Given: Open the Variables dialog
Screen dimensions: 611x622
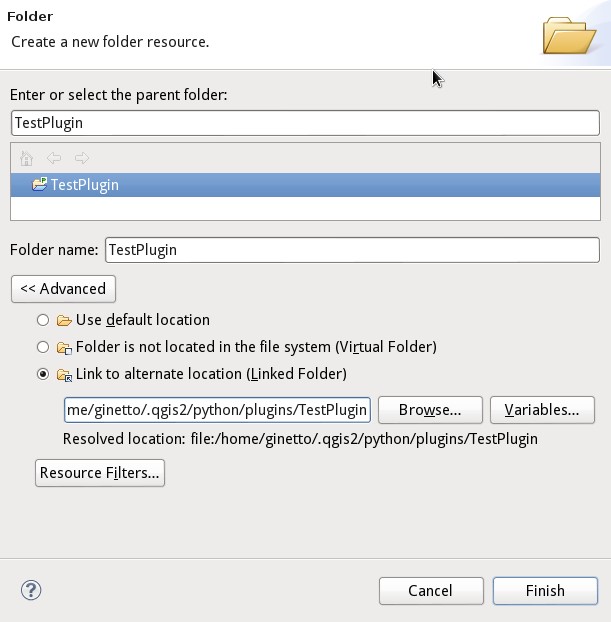Looking at the screenshot, I should [x=542, y=410].
